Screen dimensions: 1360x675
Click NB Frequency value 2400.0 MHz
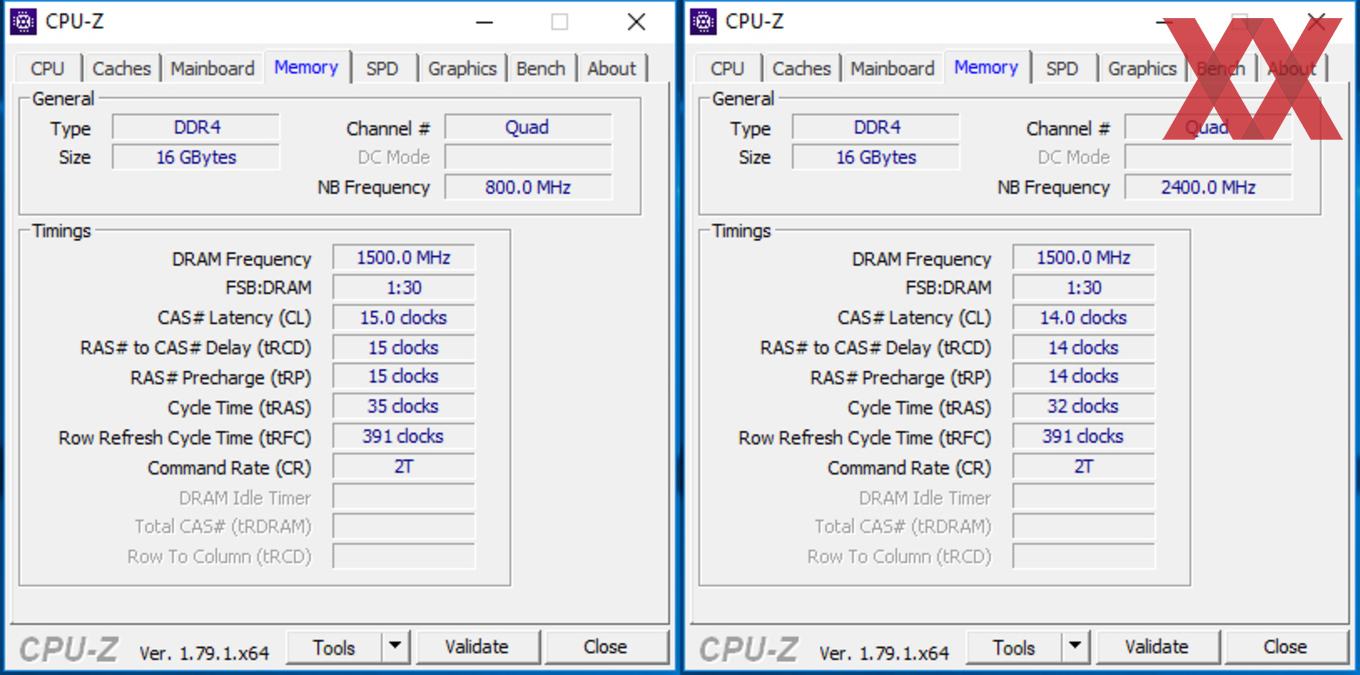(1207, 187)
